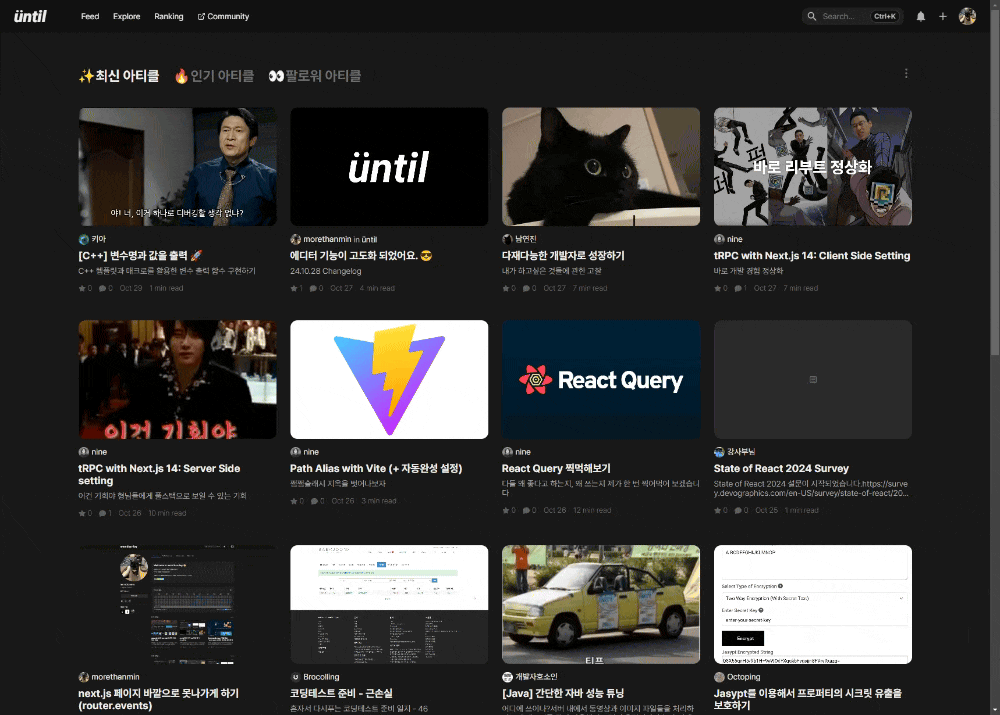Open broken-image thumbnail of State of React post
This screenshot has height=715, width=1000.
(812, 379)
